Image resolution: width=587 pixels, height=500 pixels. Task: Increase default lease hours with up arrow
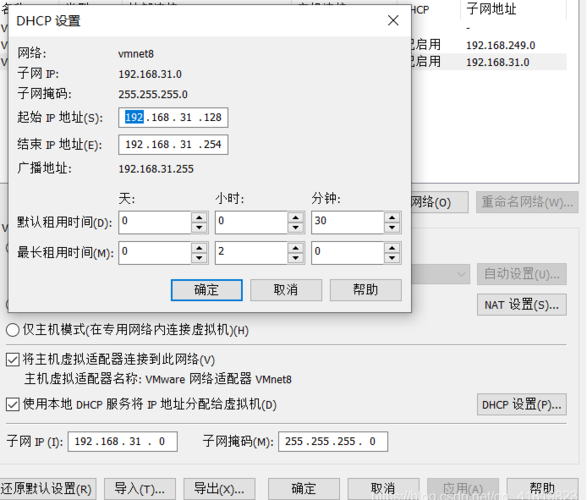pos(296,217)
